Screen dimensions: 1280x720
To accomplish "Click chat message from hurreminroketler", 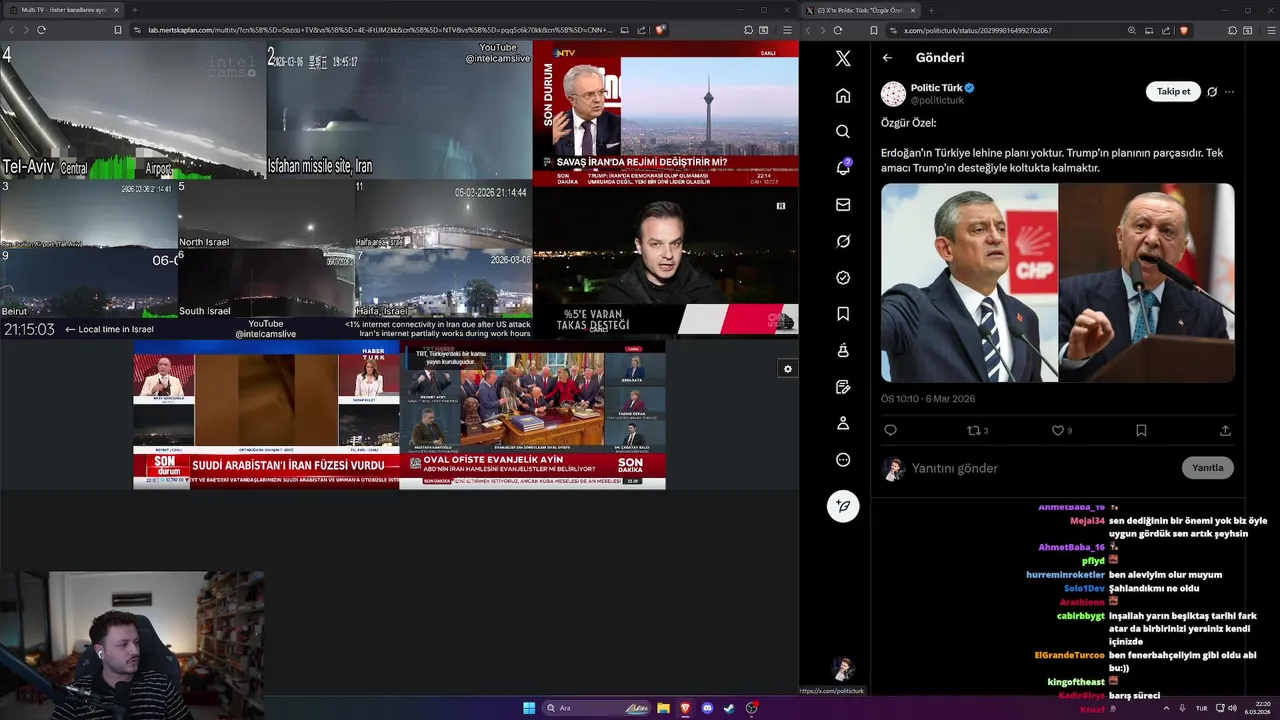I will (1124, 575).
